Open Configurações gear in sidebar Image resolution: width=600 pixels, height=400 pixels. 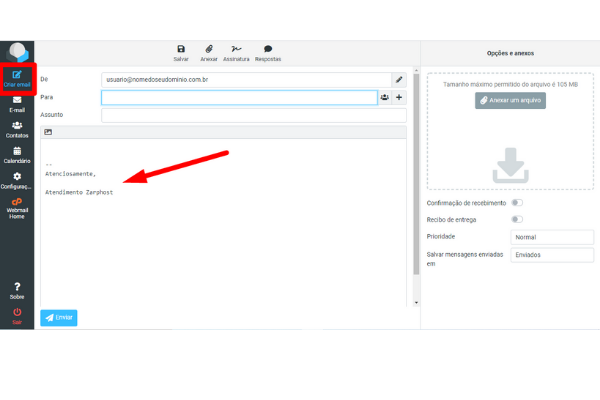[17, 181]
